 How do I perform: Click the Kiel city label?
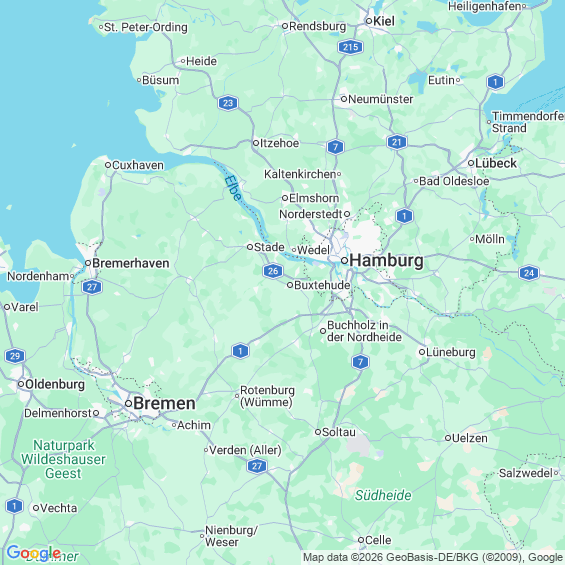tap(384, 21)
